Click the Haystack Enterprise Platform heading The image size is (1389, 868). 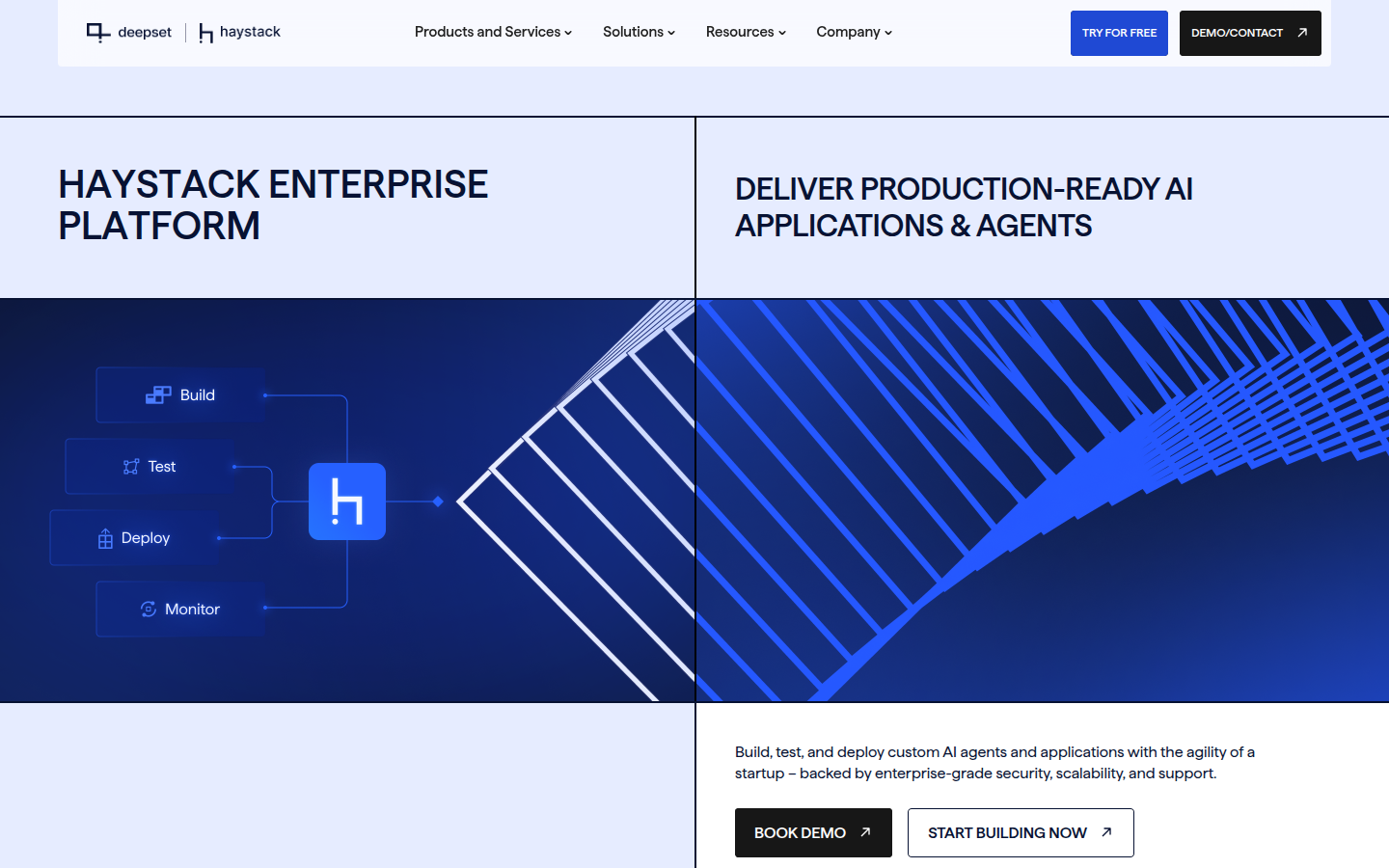273,204
